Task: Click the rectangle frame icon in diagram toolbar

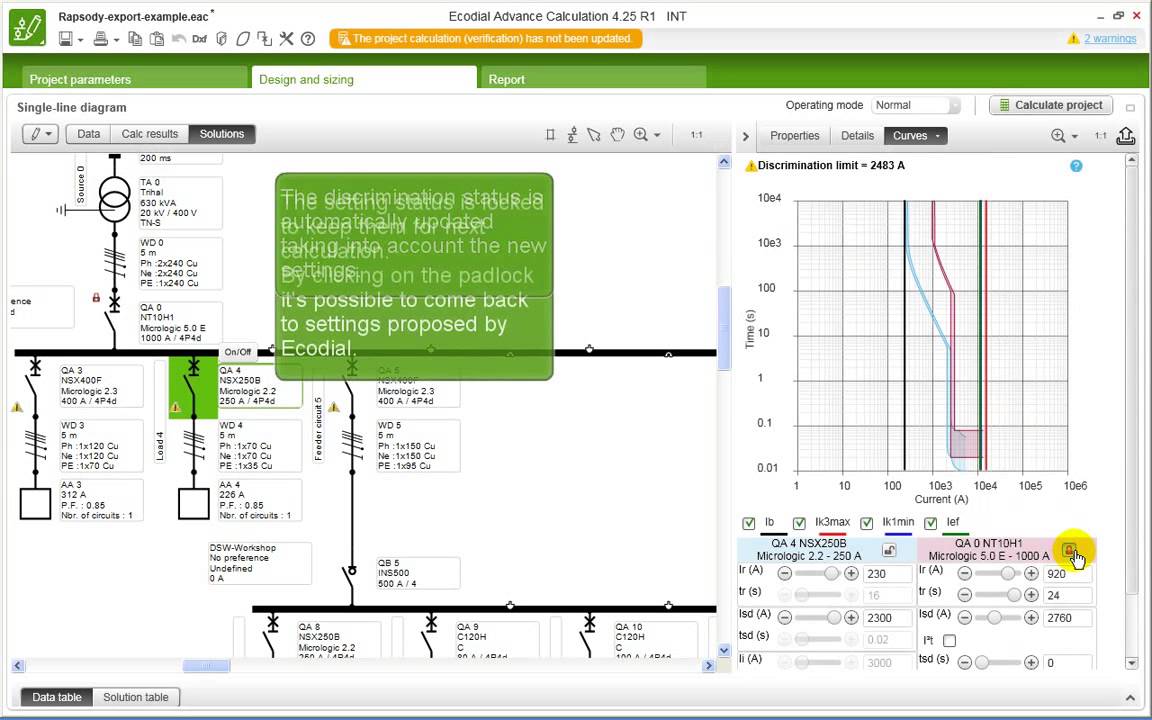Action: [x=550, y=134]
